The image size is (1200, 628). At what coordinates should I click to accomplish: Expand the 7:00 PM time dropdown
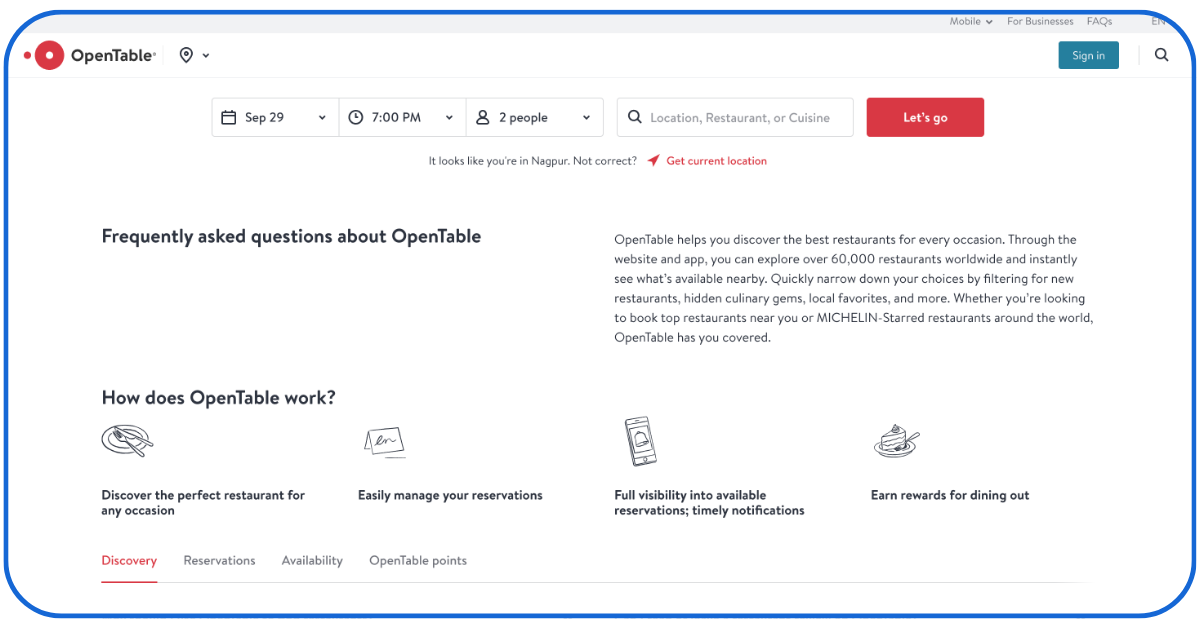click(403, 117)
